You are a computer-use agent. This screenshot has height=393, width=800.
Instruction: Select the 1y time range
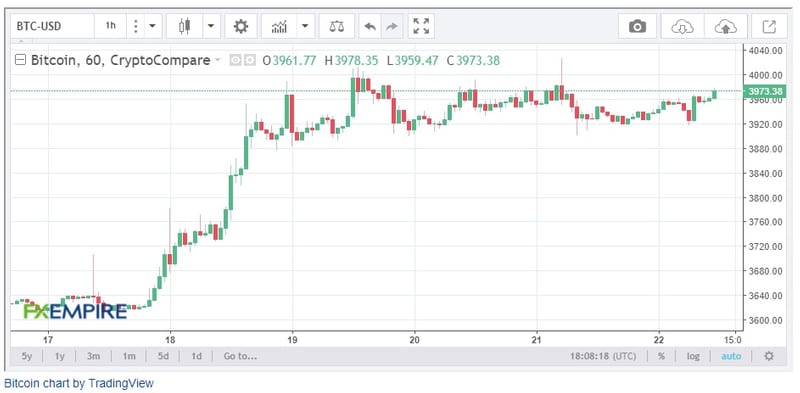pos(60,356)
